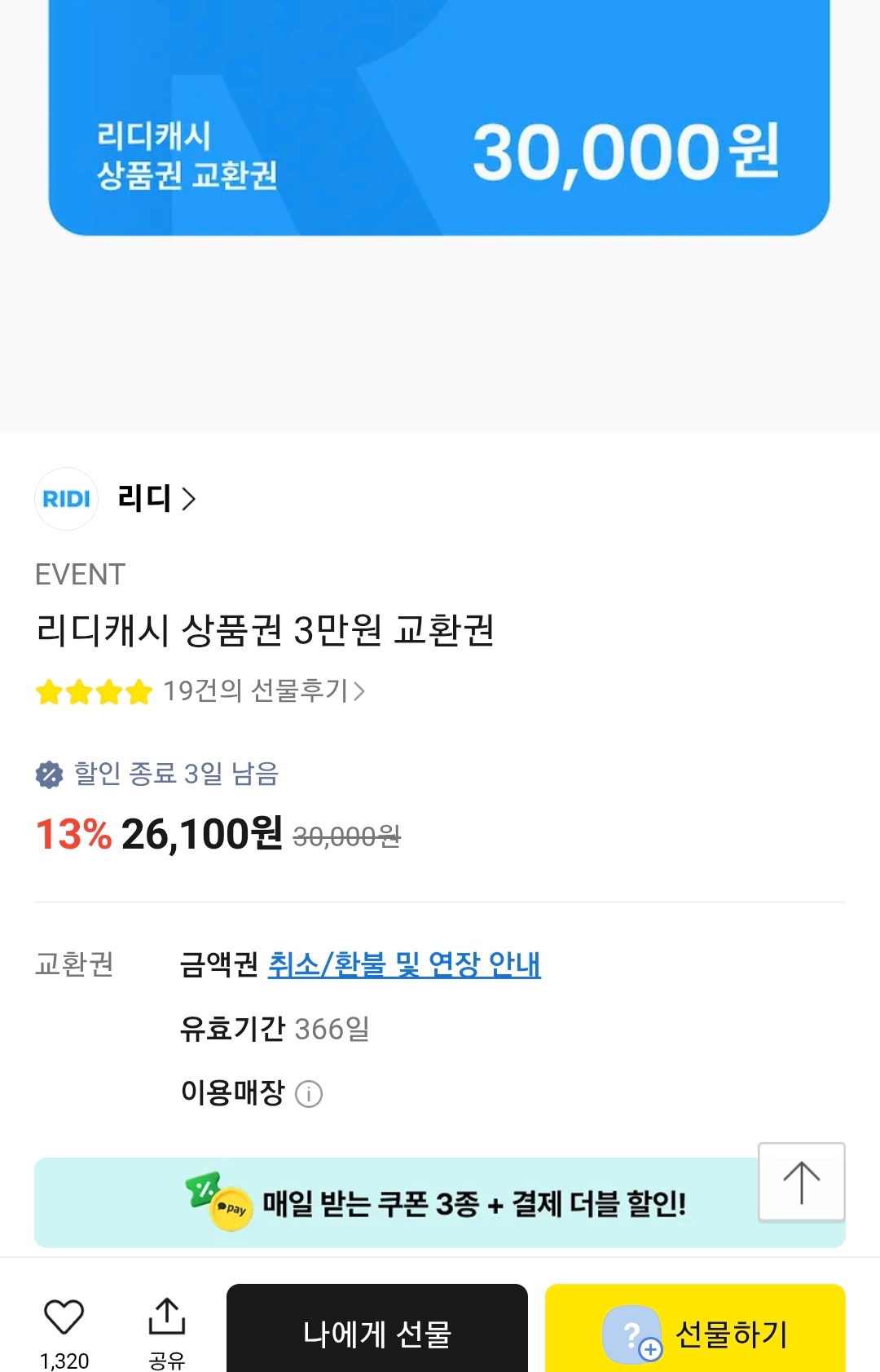Viewport: 880px width, 1372px height.
Task: Tap the discount badge icon
Action: click(49, 774)
